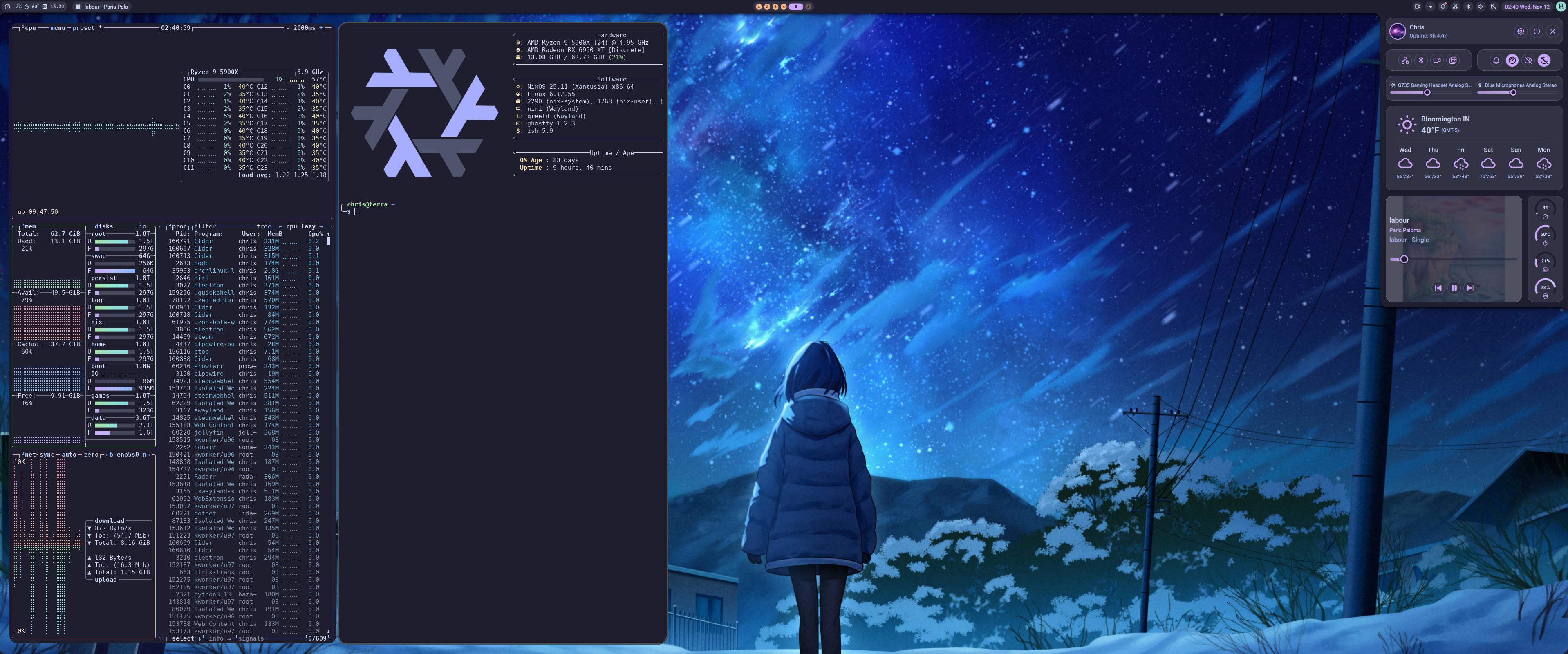Adjust the G735 Gaming Headset volume slider
The height and width of the screenshot is (654, 1568).
1427,92
